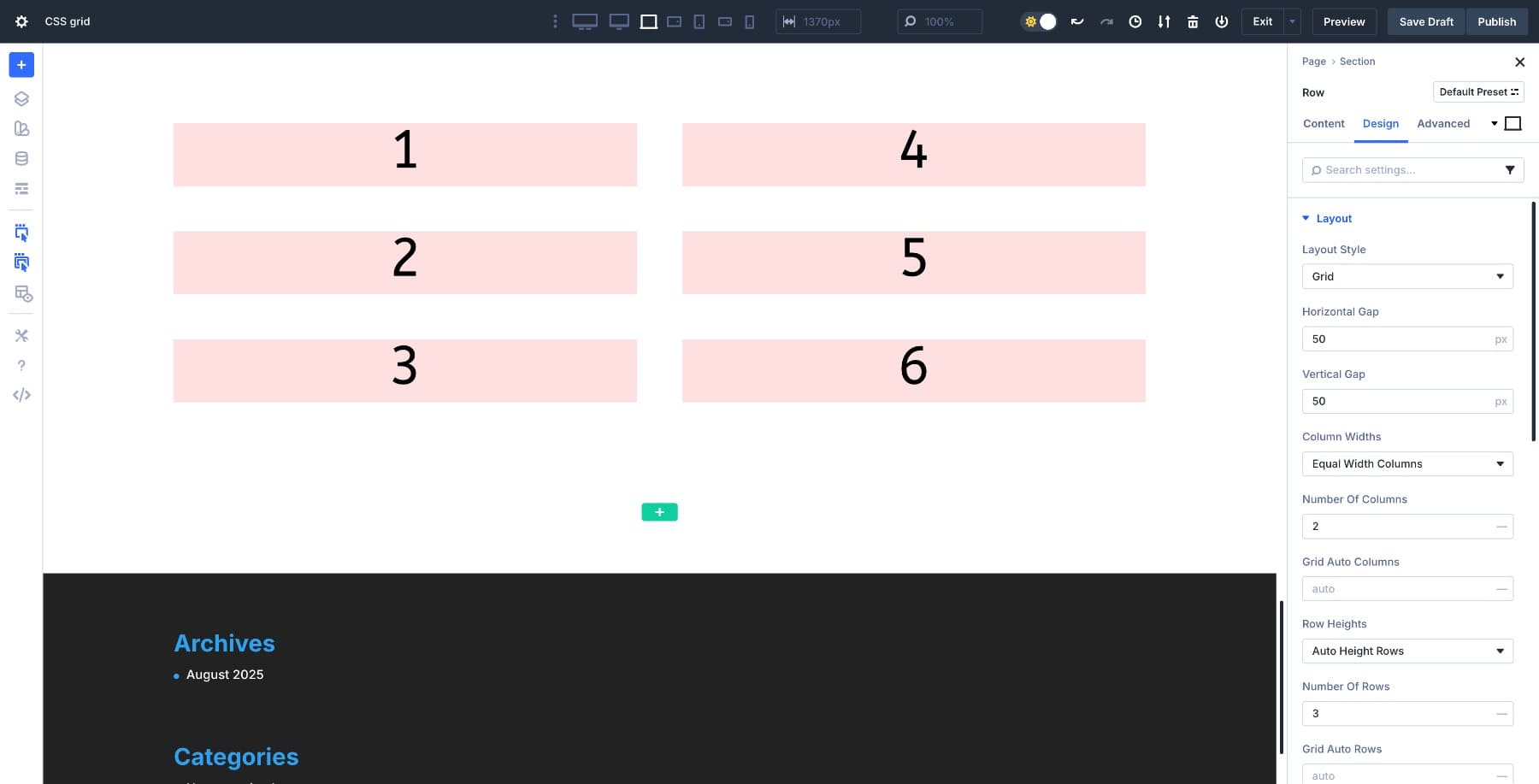Open the Row Heights dropdown
This screenshot has height=784, width=1539.
pos(1407,651)
